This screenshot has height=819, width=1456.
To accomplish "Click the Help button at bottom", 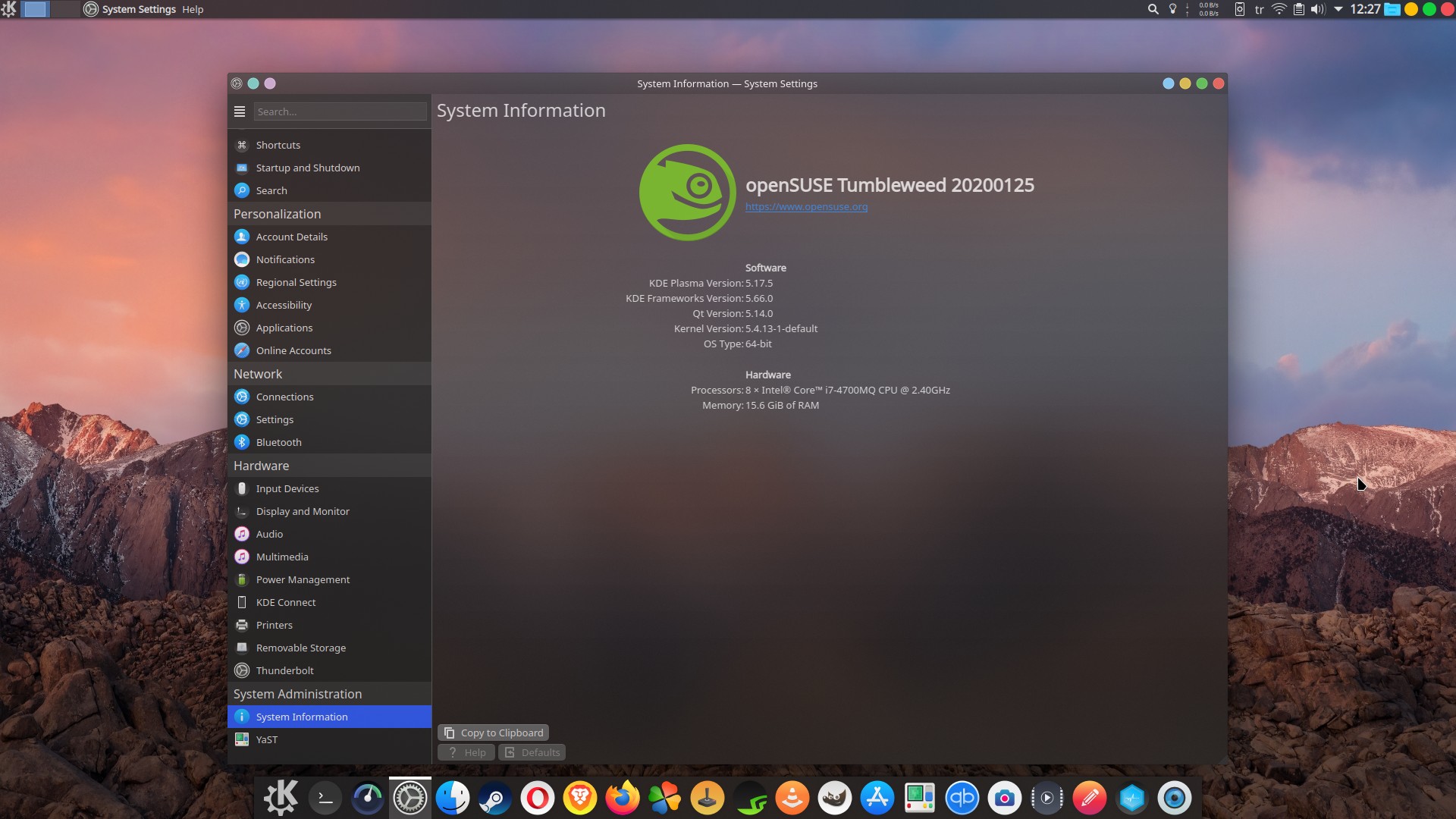I will click(x=466, y=752).
